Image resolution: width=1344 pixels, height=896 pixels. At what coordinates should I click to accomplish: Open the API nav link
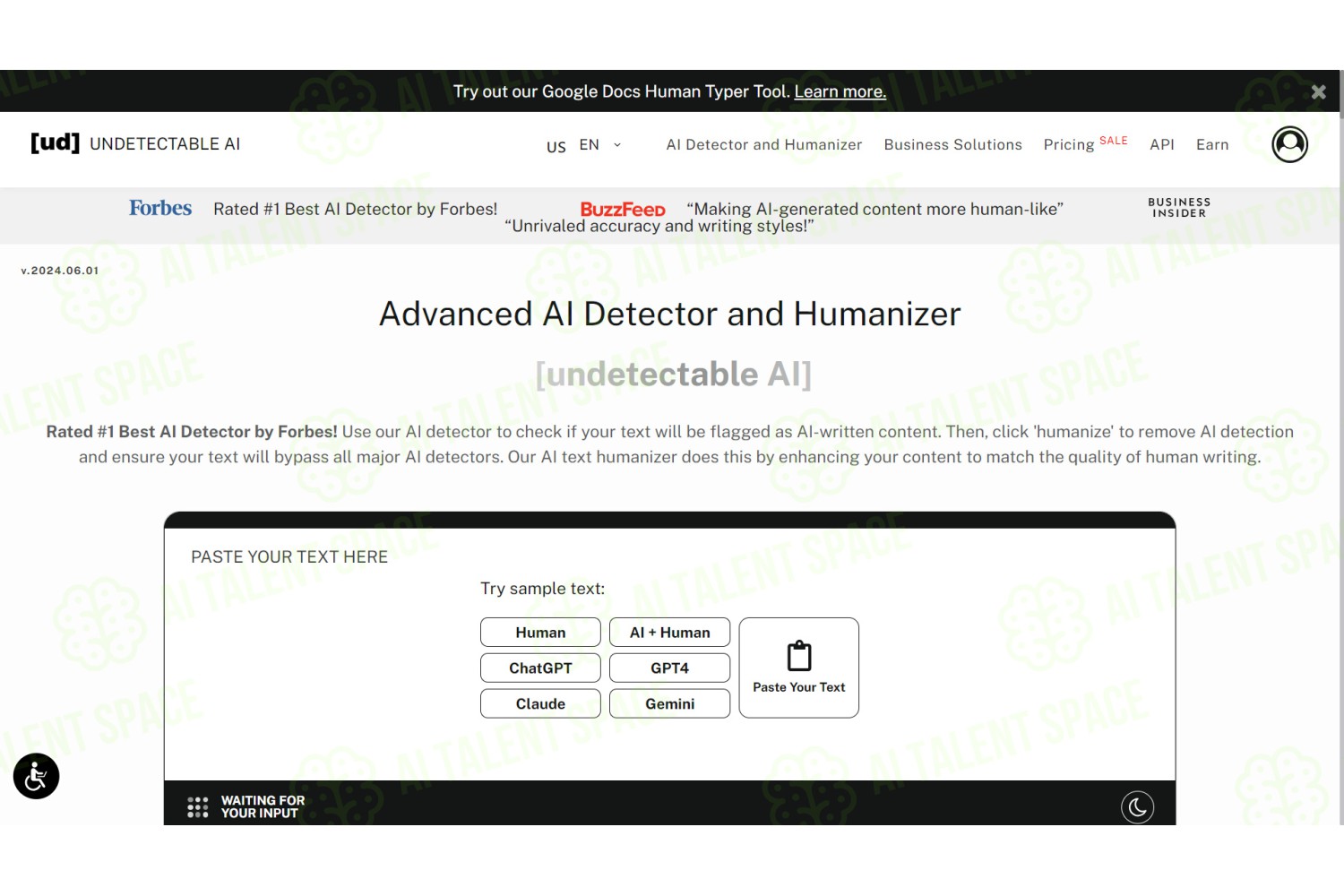1162,145
